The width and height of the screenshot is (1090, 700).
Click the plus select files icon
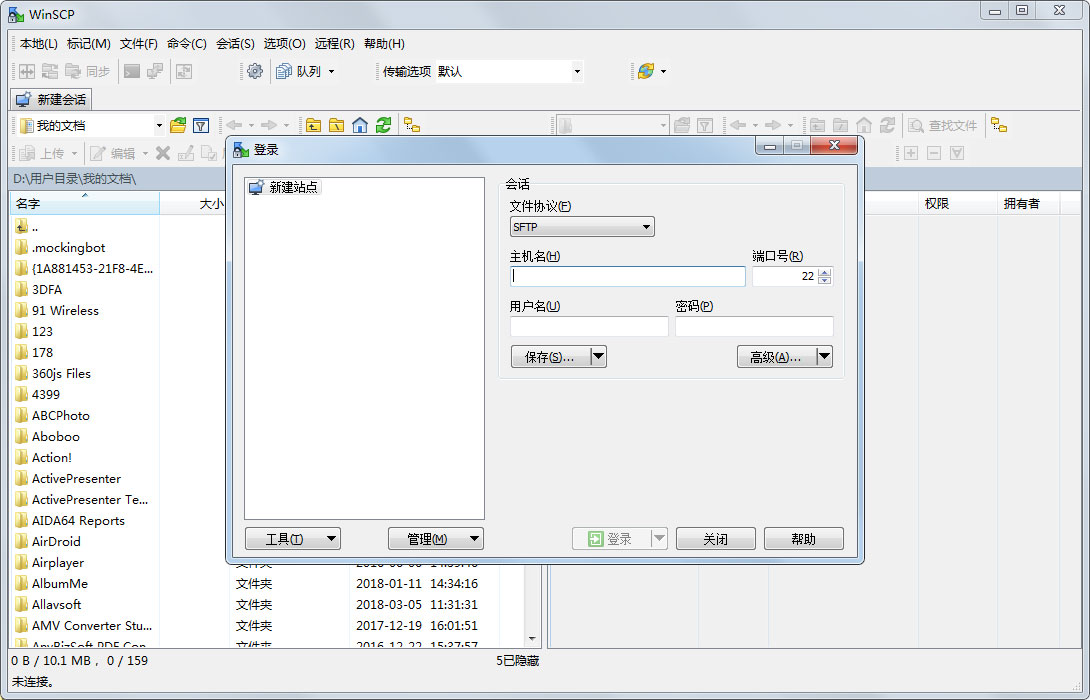pos(911,153)
